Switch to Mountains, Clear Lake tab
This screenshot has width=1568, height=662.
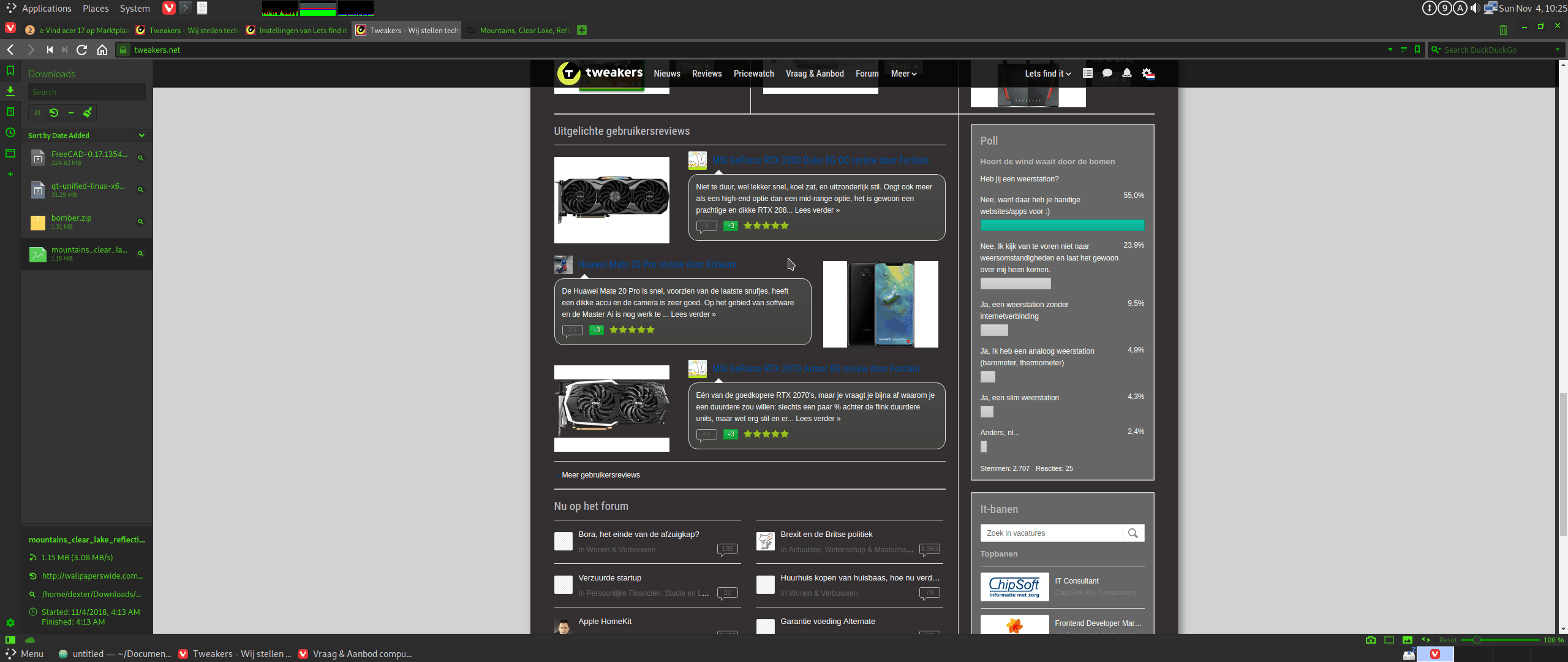[522, 30]
